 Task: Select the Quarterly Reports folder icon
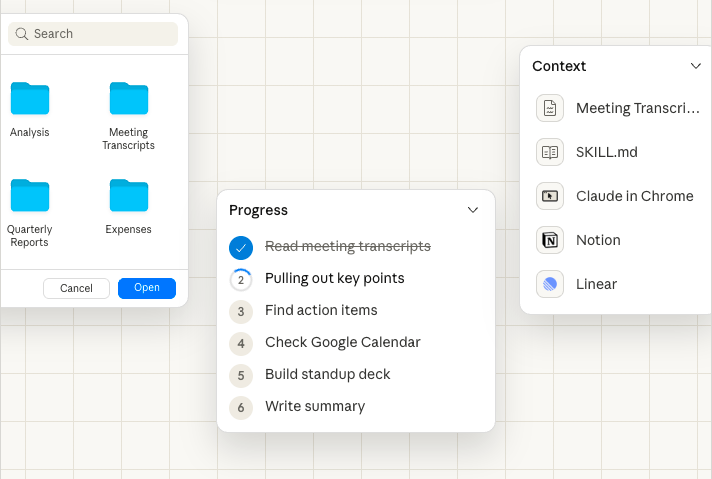click(x=30, y=195)
